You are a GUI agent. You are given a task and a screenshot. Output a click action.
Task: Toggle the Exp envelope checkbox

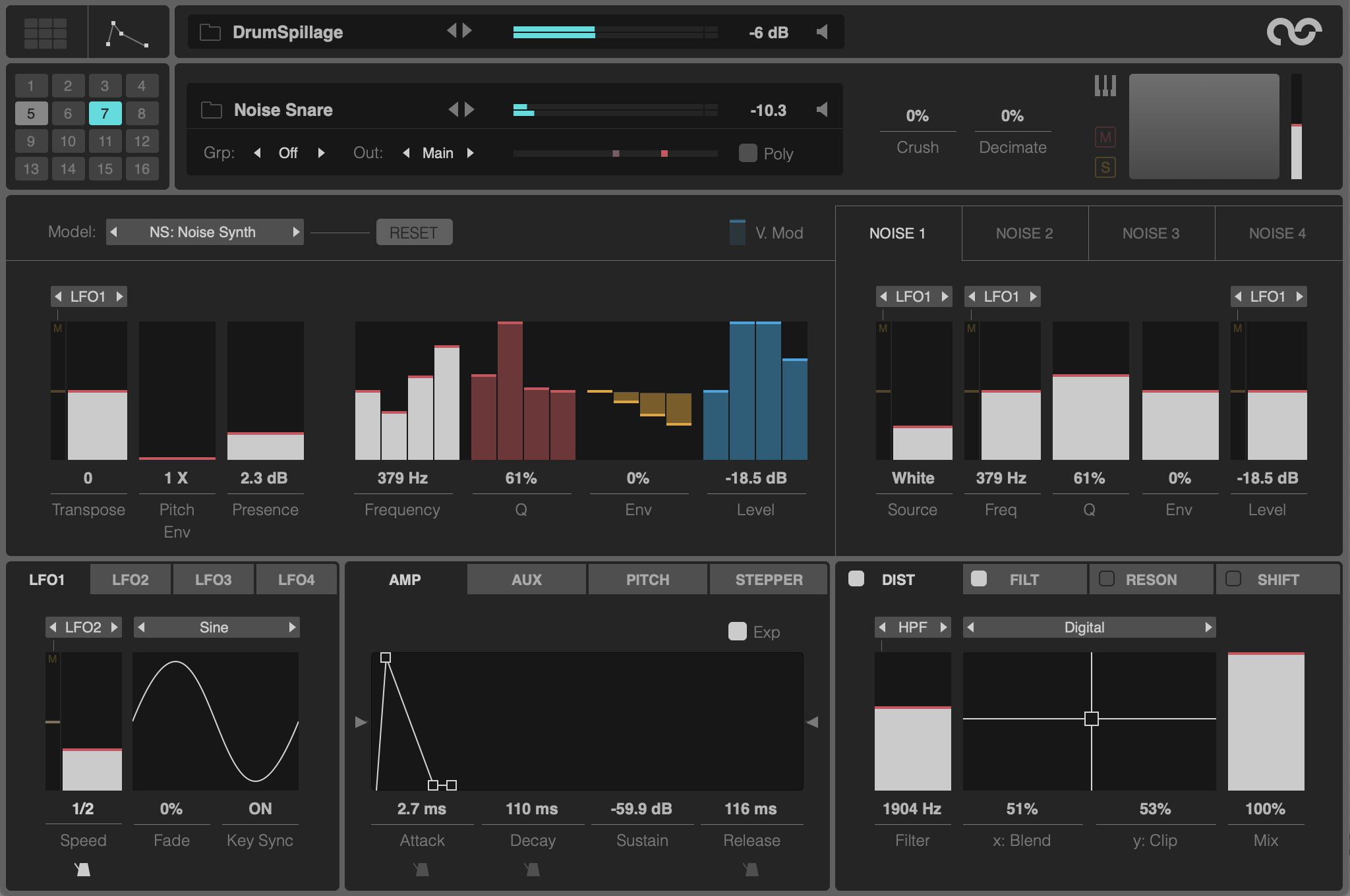pyautogui.click(x=737, y=631)
